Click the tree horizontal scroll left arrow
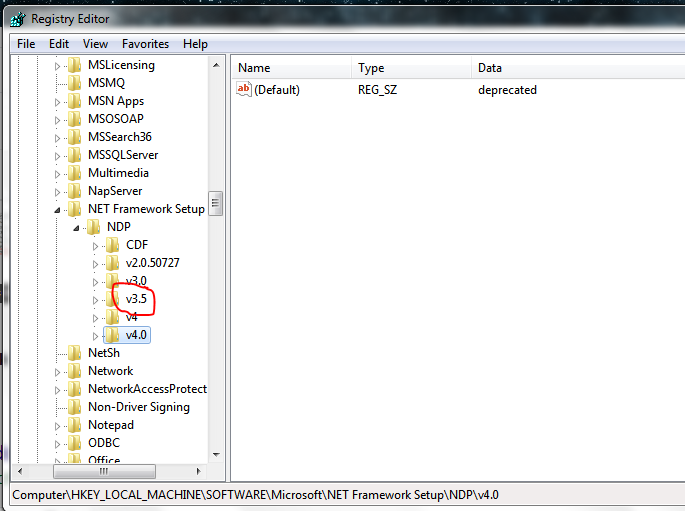 (20, 472)
